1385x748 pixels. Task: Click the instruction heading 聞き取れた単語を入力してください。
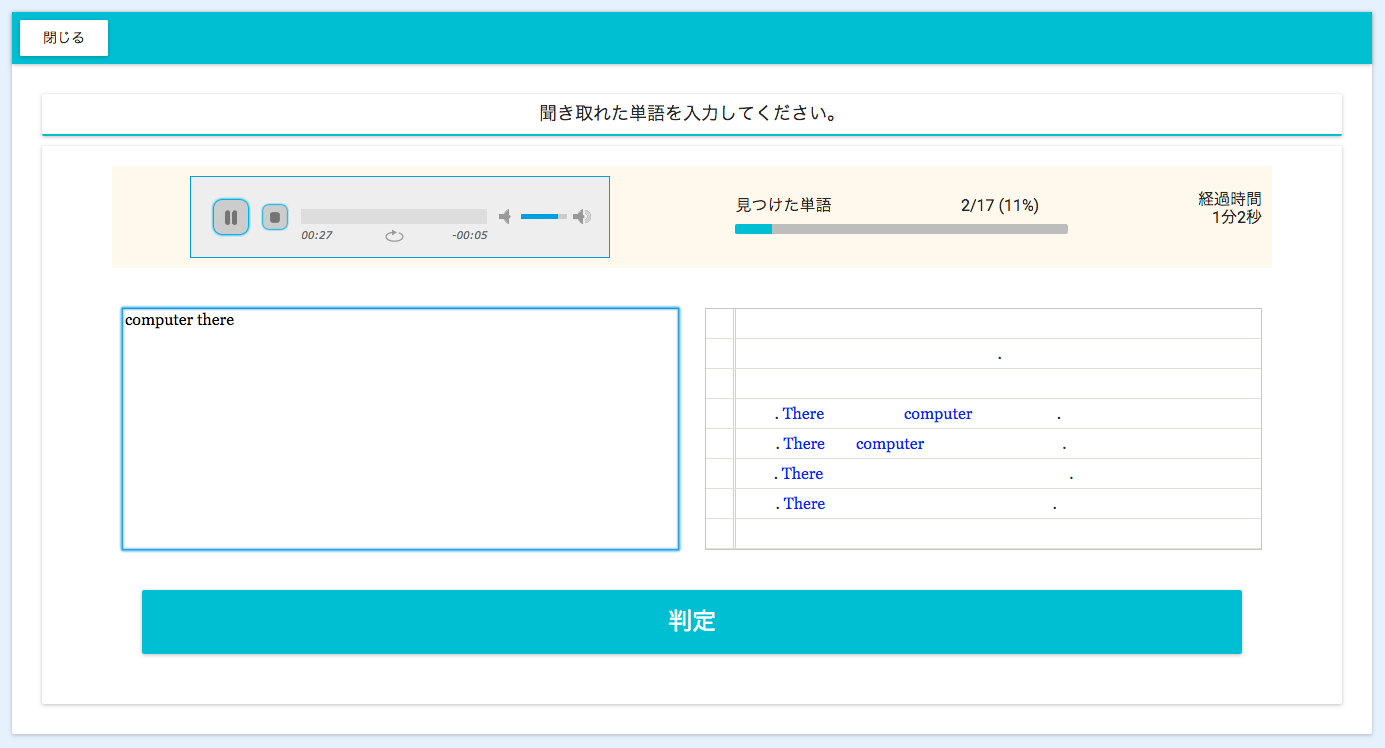click(688, 113)
